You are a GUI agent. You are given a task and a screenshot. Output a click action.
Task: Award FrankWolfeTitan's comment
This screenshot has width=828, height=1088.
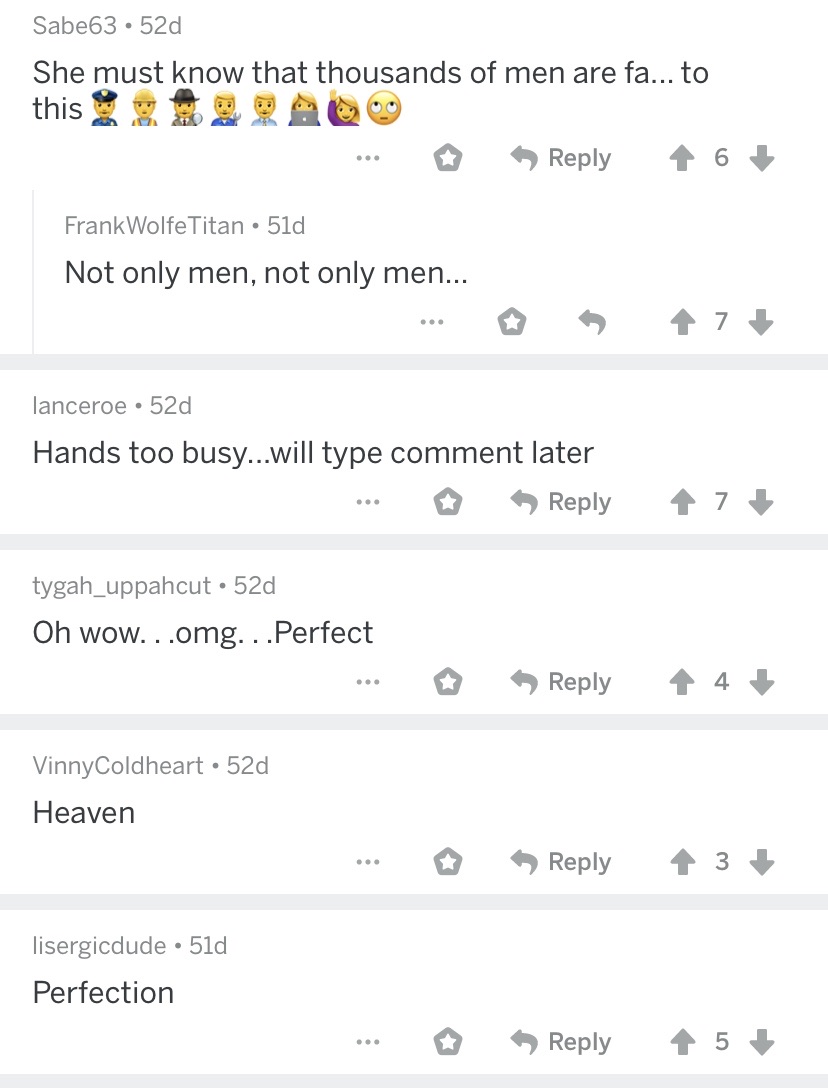pyautogui.click(x=512, y=322)
